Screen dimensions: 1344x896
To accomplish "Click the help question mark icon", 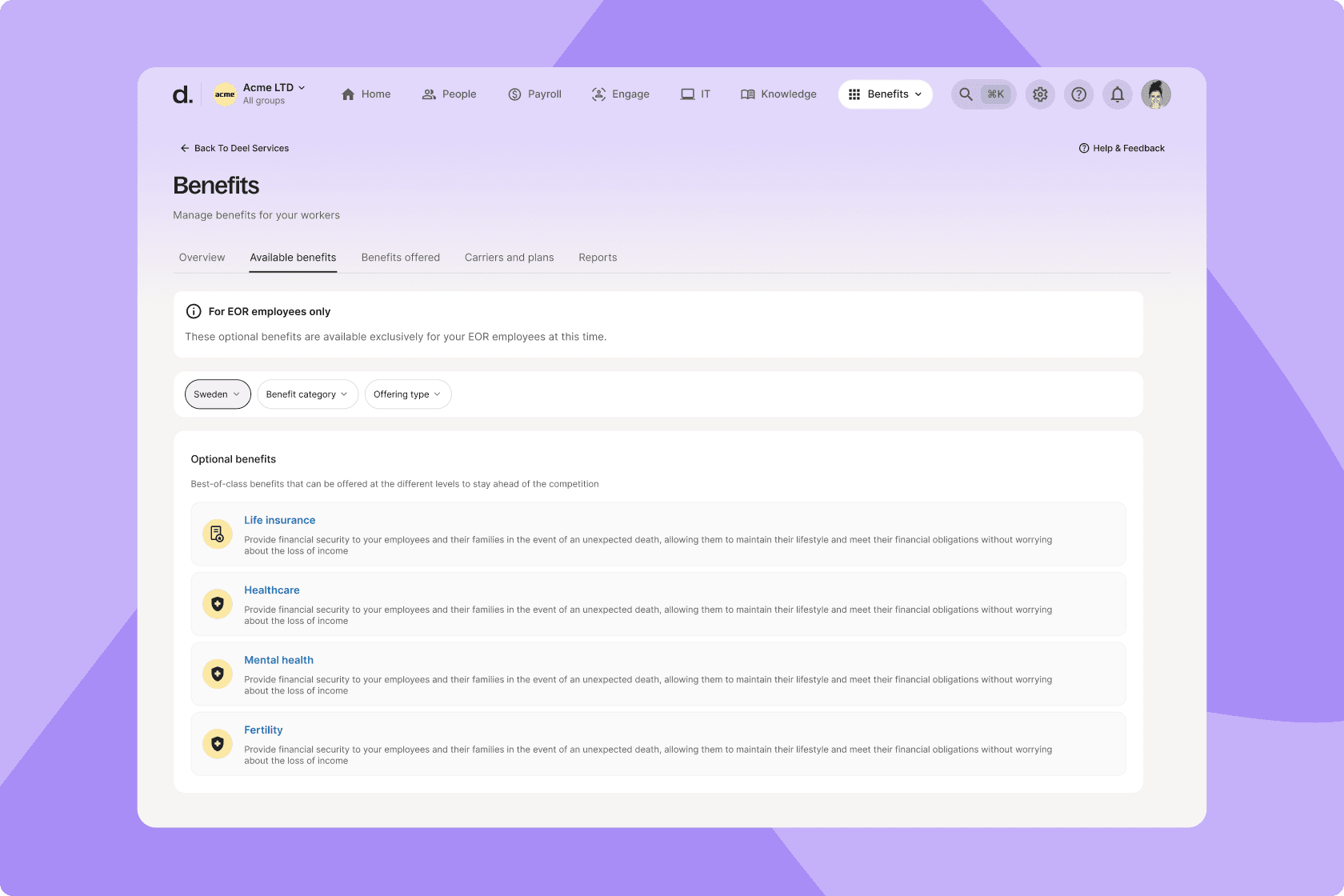I will [1078, 94].
